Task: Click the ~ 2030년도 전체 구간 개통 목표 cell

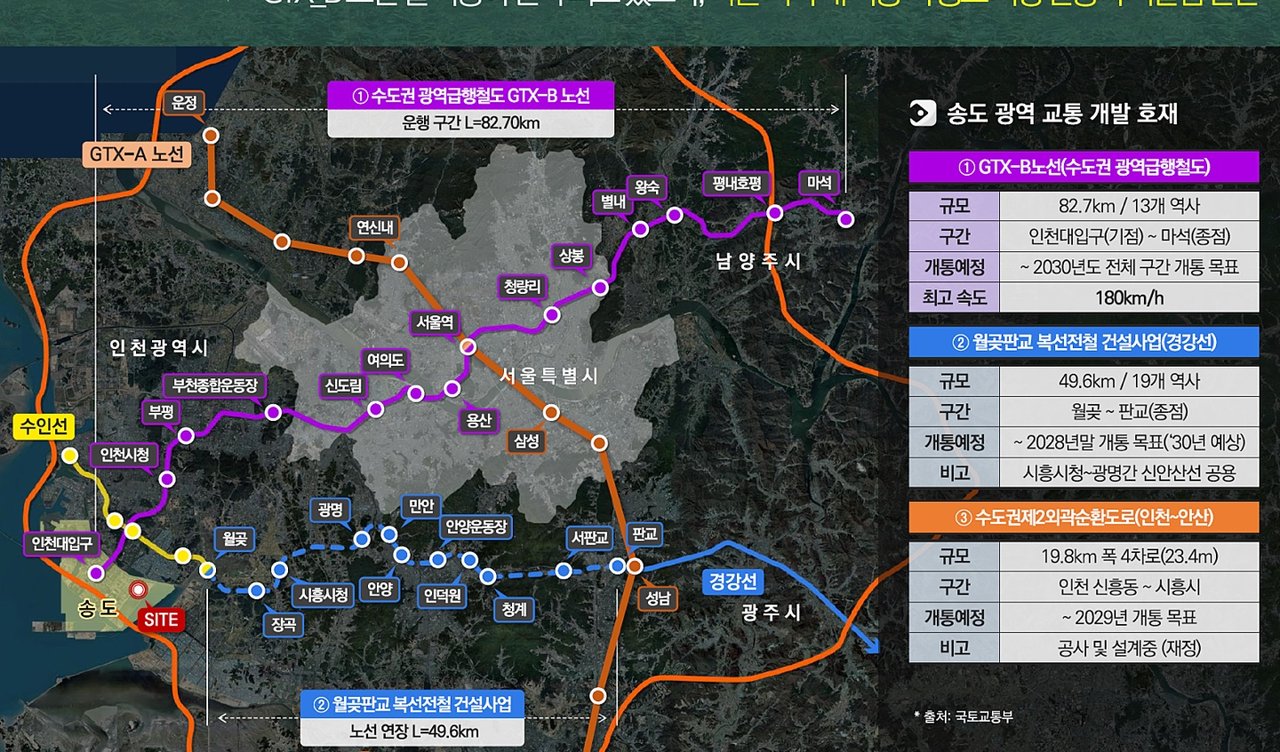Action: (x=1129, y=267)
